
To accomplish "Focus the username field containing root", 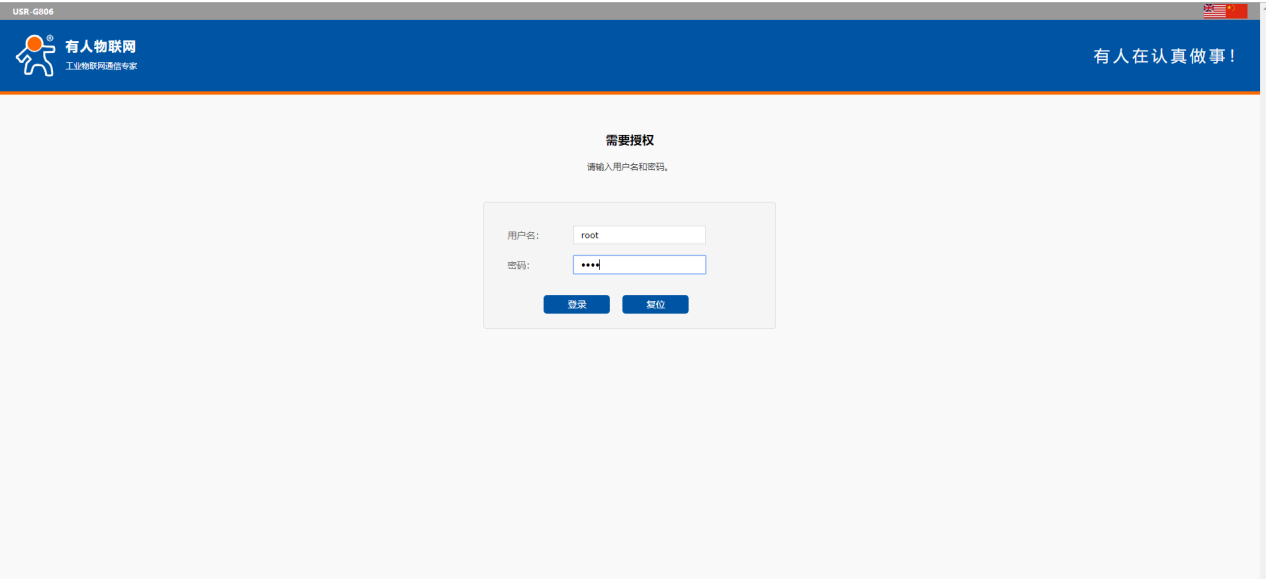I will [x=640, y=235].
